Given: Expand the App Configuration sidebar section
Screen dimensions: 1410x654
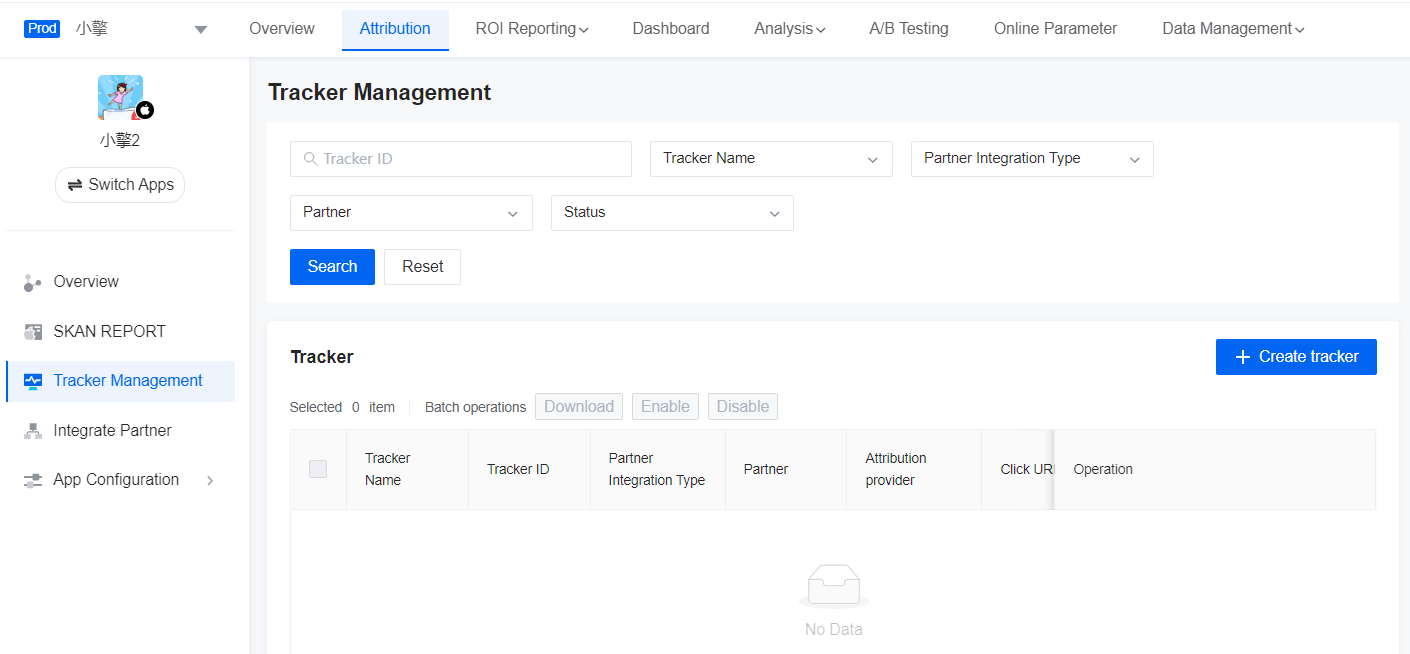Looking at the screenshot, I should point(210,479).
